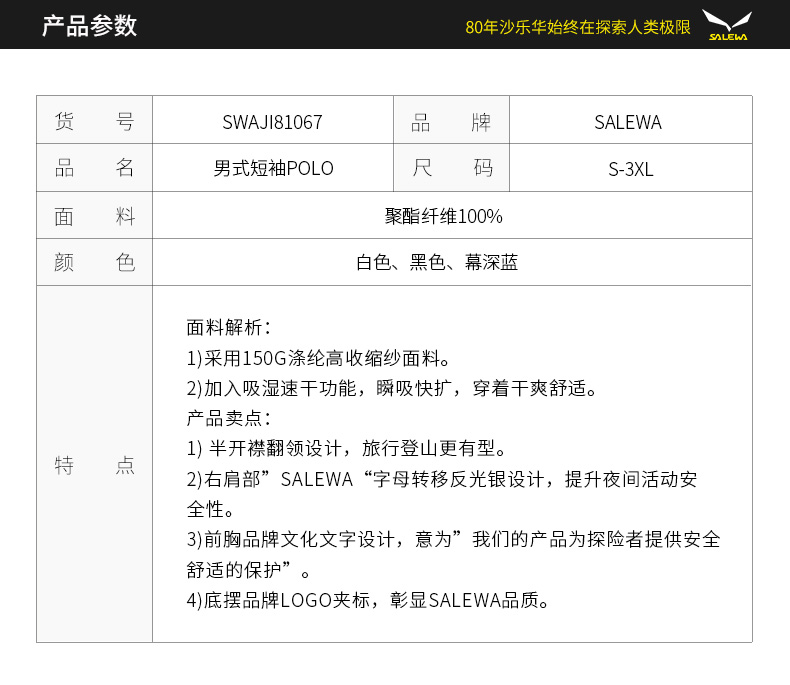Image resolution: width=790 pixels, height=685 pixels.
Task: Select the 货号 label cell
Action: 94,120
